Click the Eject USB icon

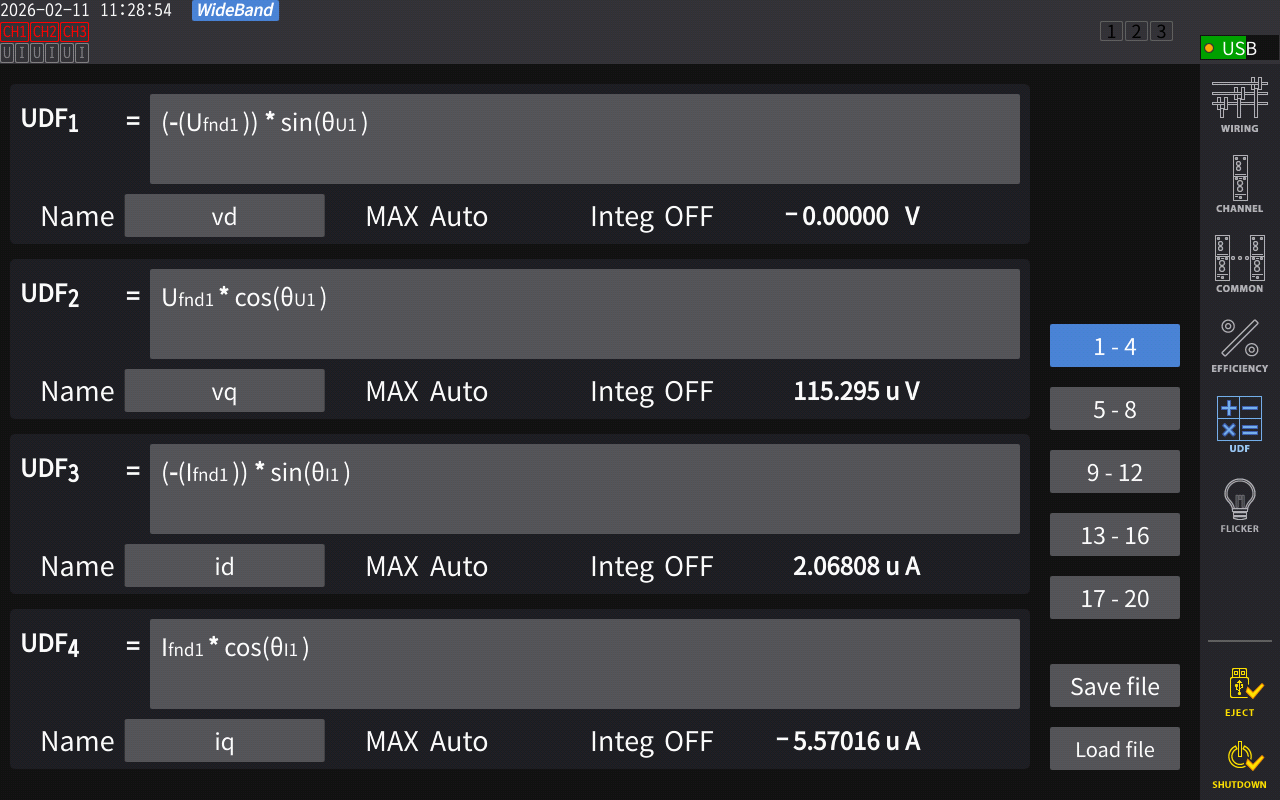click(1239, 691)
